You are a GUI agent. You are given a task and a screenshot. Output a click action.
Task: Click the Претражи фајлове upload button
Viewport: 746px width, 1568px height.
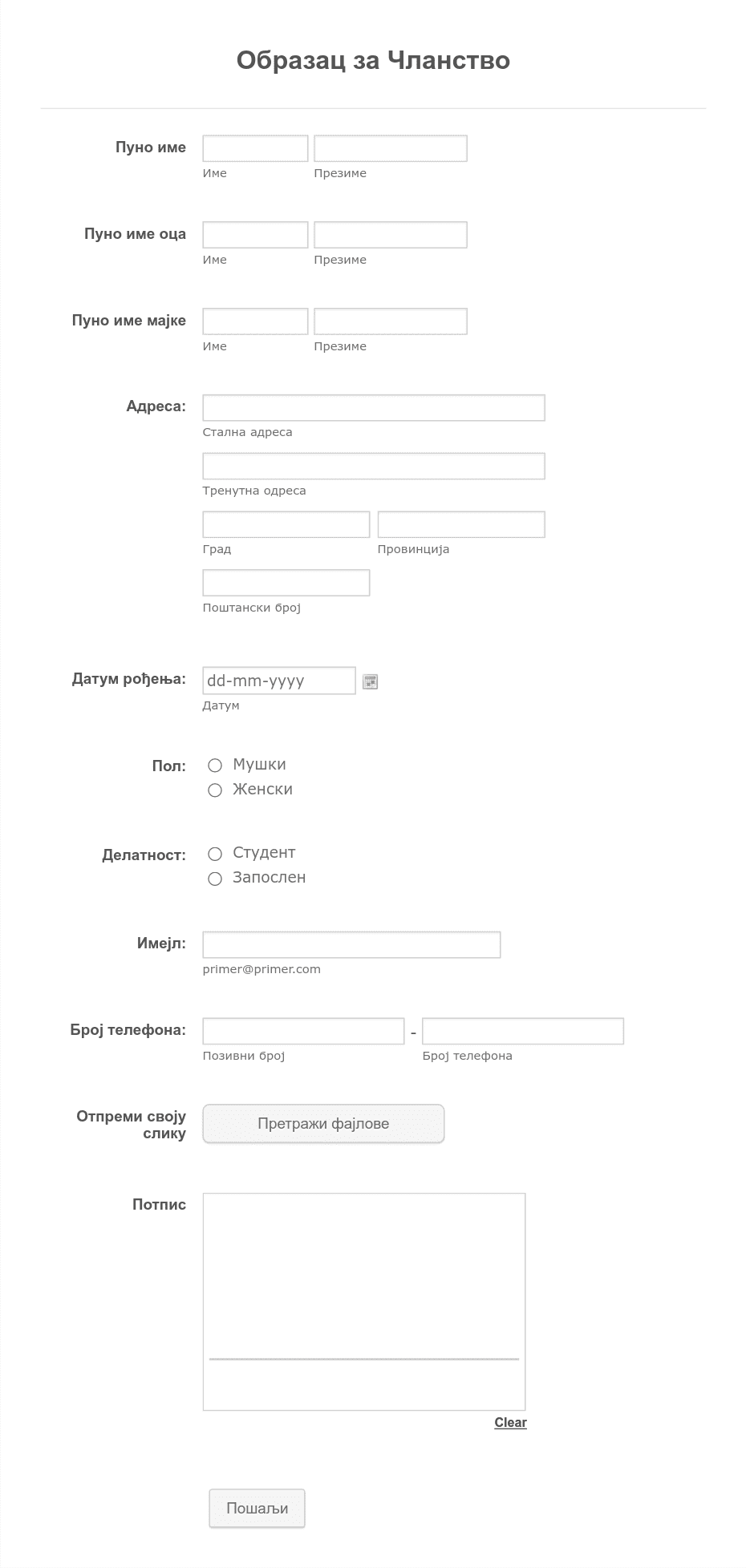(x=323, y=1124)
